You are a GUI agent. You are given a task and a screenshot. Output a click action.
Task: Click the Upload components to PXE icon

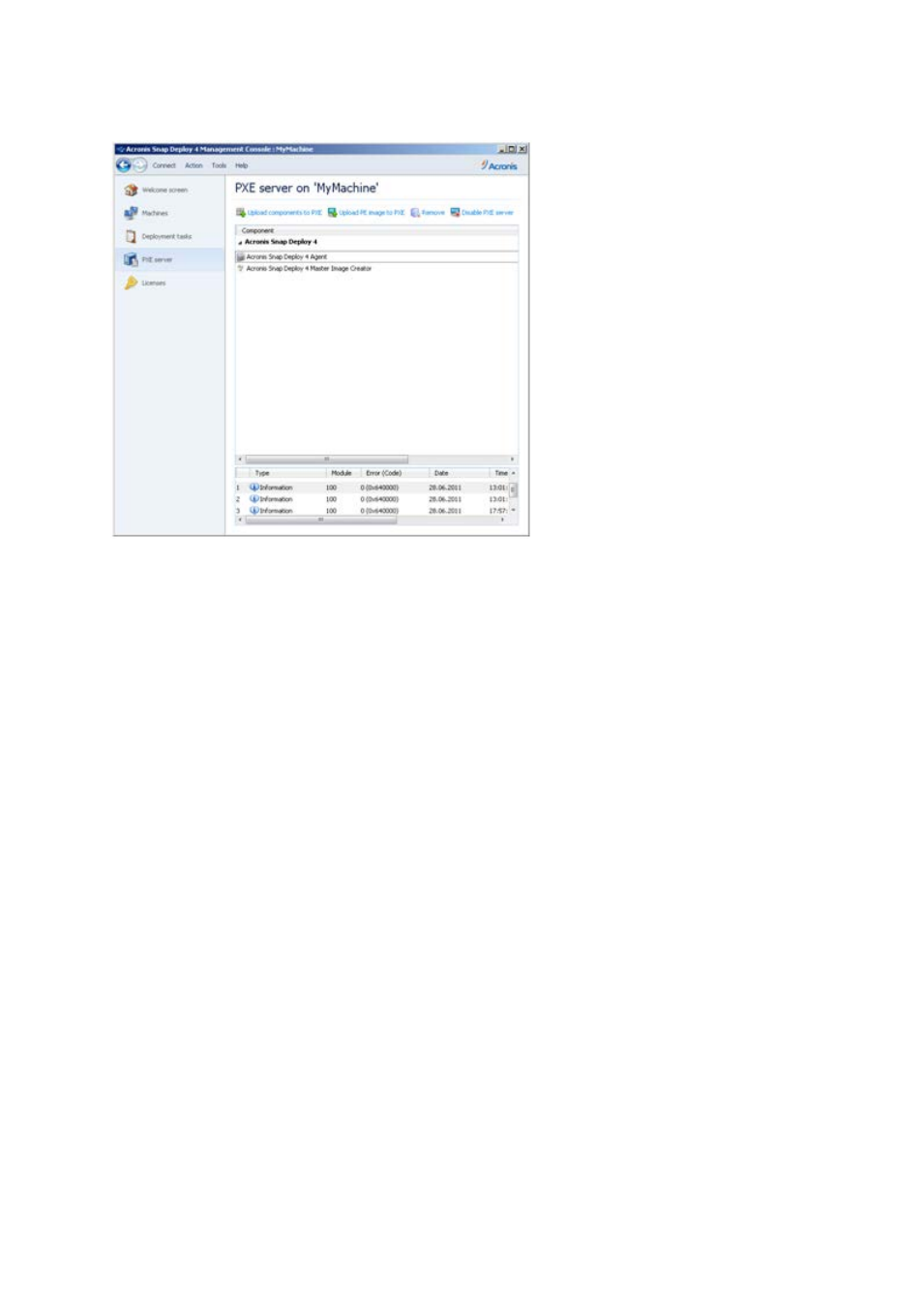[x=241, y=212]
